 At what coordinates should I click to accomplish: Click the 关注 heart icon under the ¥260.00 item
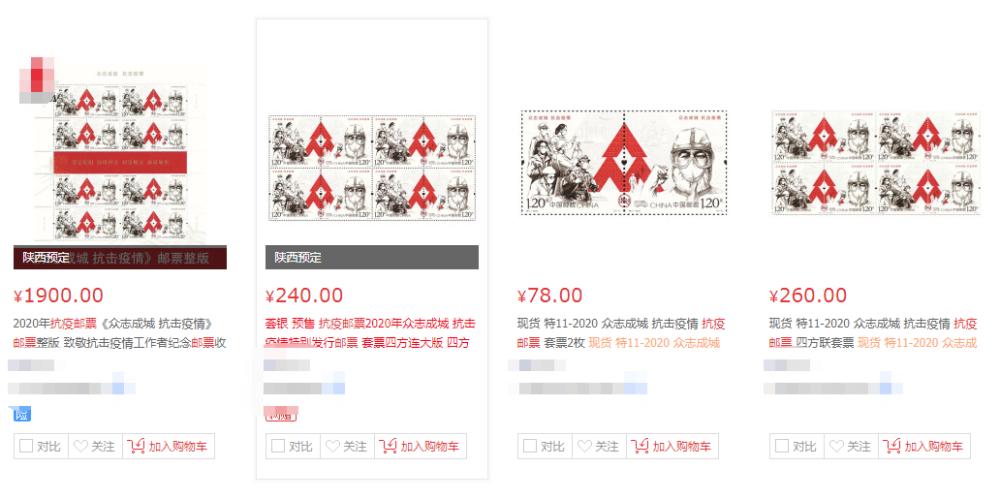[x=836, y=446]
